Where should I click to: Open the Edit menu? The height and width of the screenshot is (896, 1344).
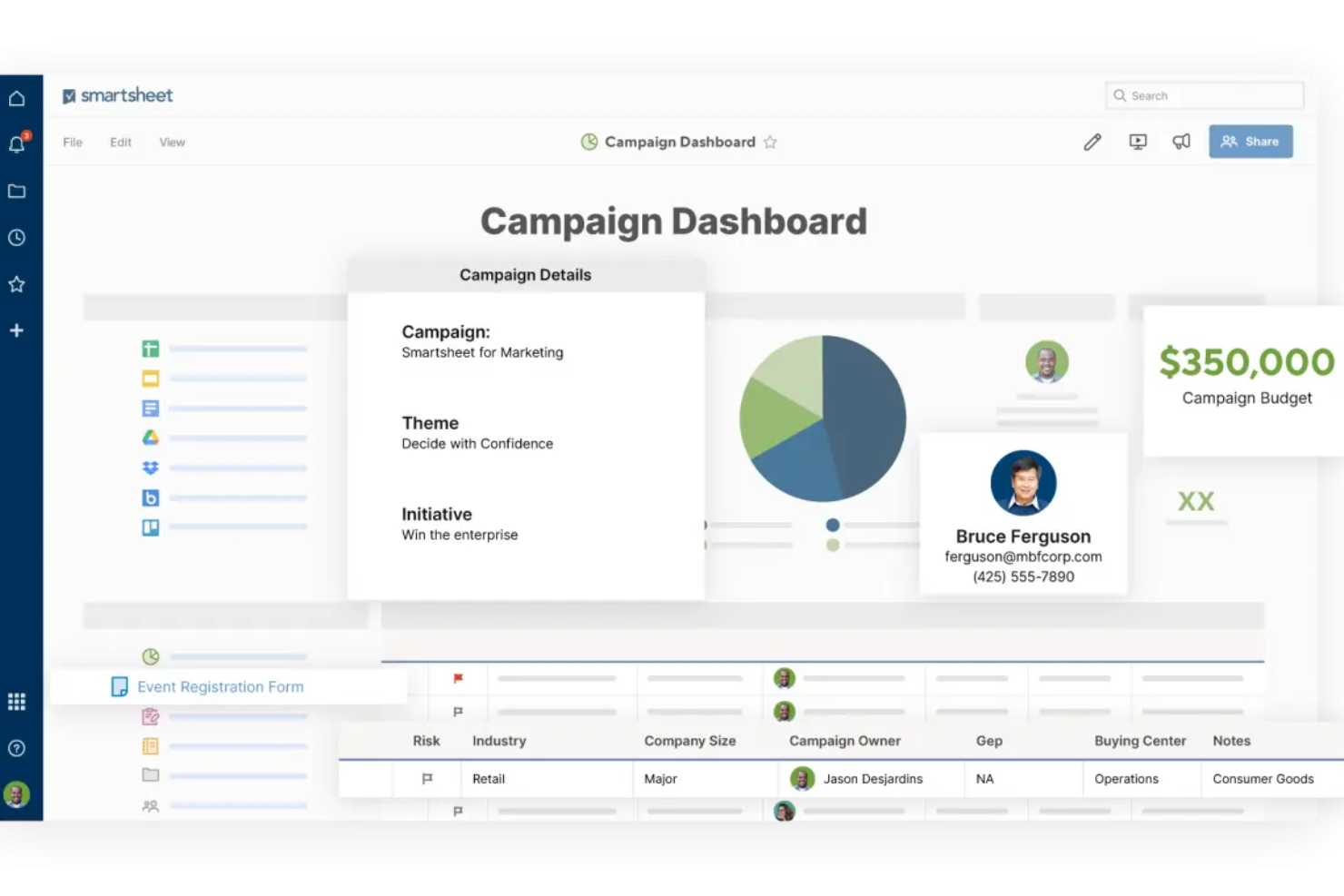tap(121, 143)
